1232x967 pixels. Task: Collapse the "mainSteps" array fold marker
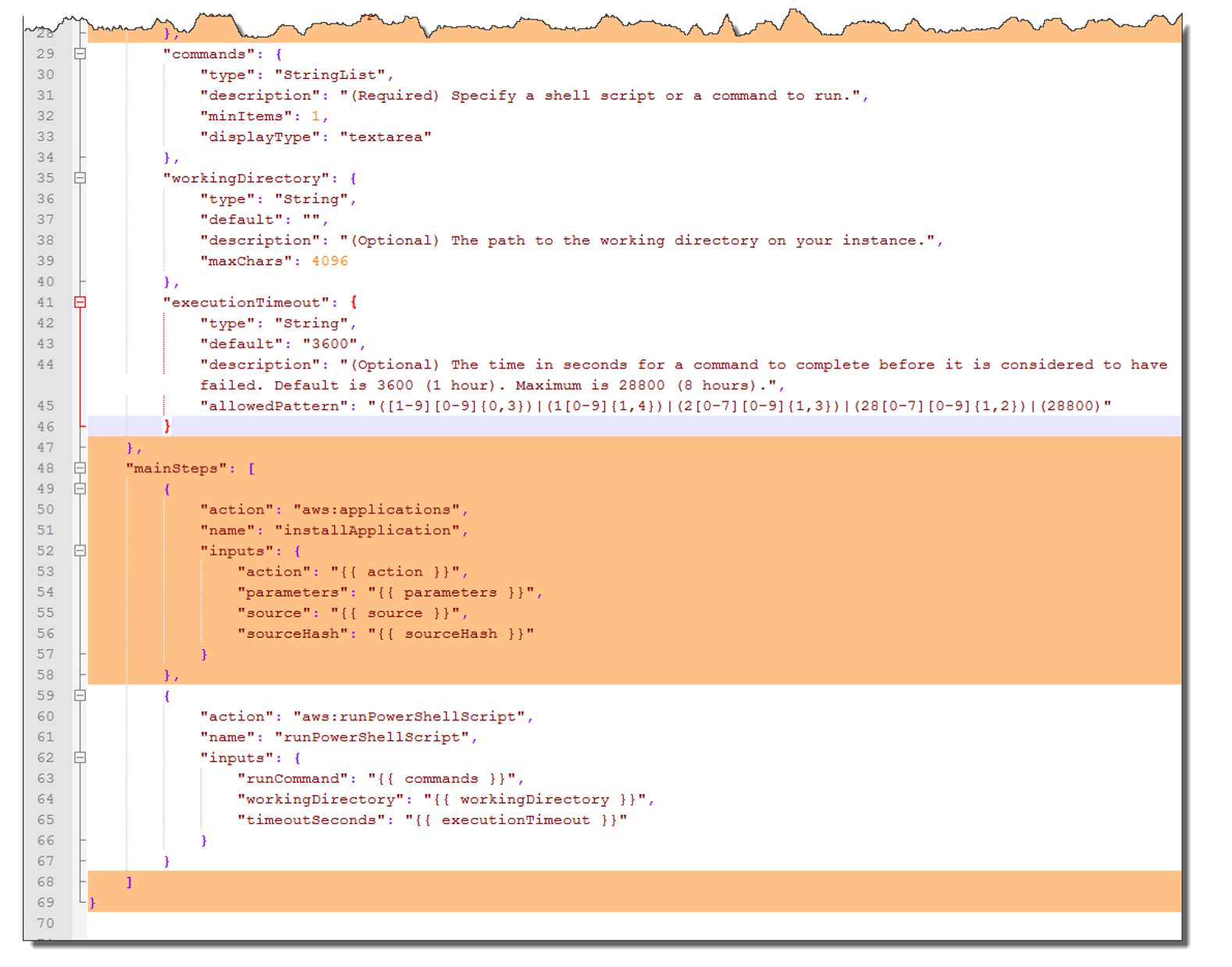[x=80, y=468]
